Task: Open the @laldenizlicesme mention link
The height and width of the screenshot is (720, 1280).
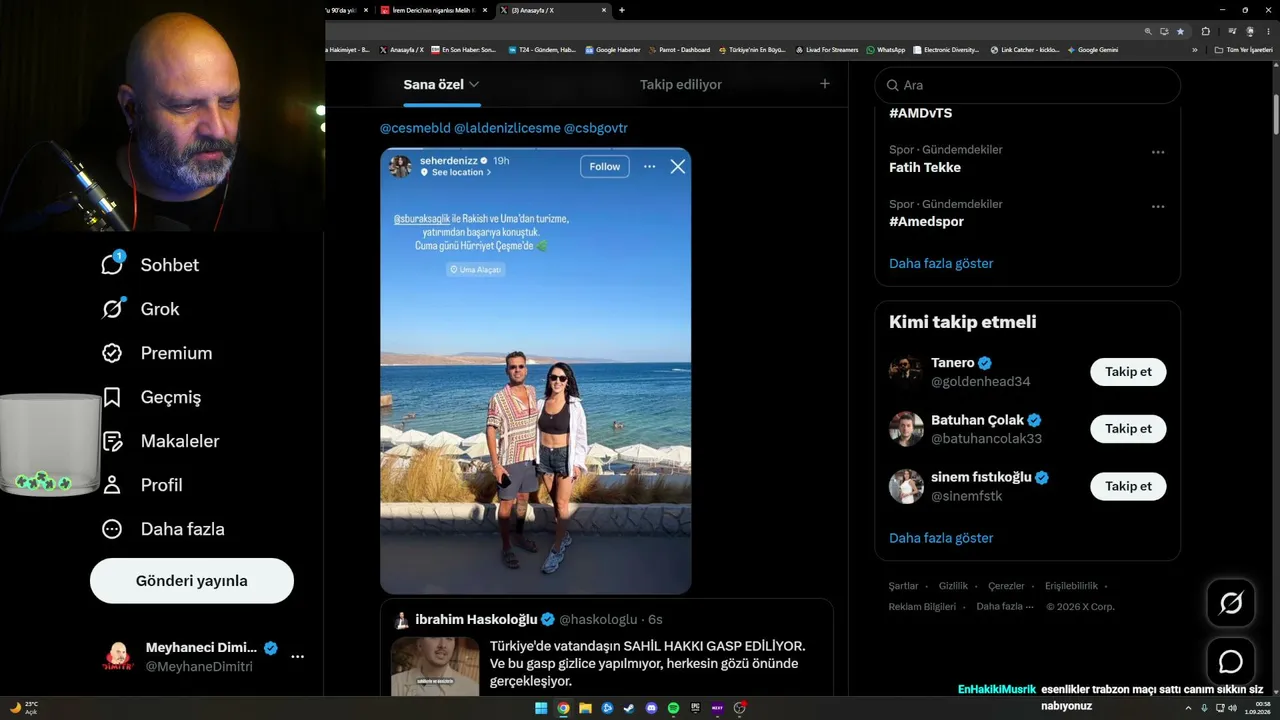Action: tap(507, 128)
